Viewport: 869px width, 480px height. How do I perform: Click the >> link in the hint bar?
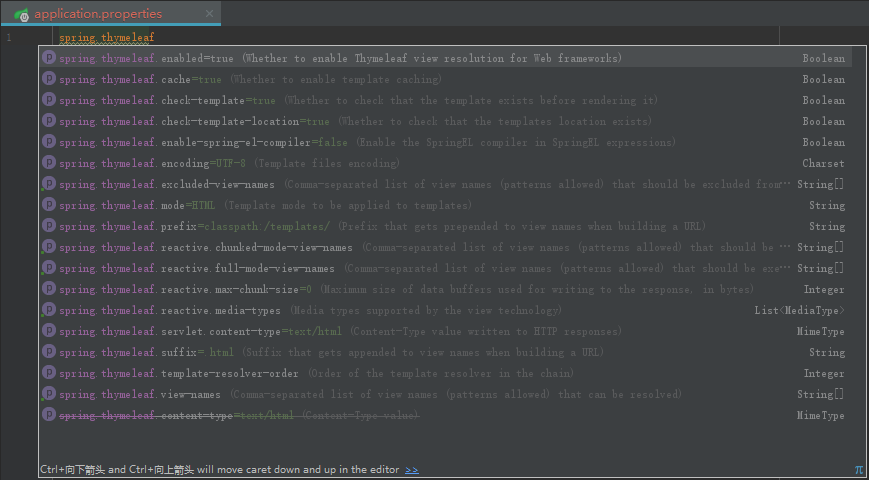pos(412,469)
